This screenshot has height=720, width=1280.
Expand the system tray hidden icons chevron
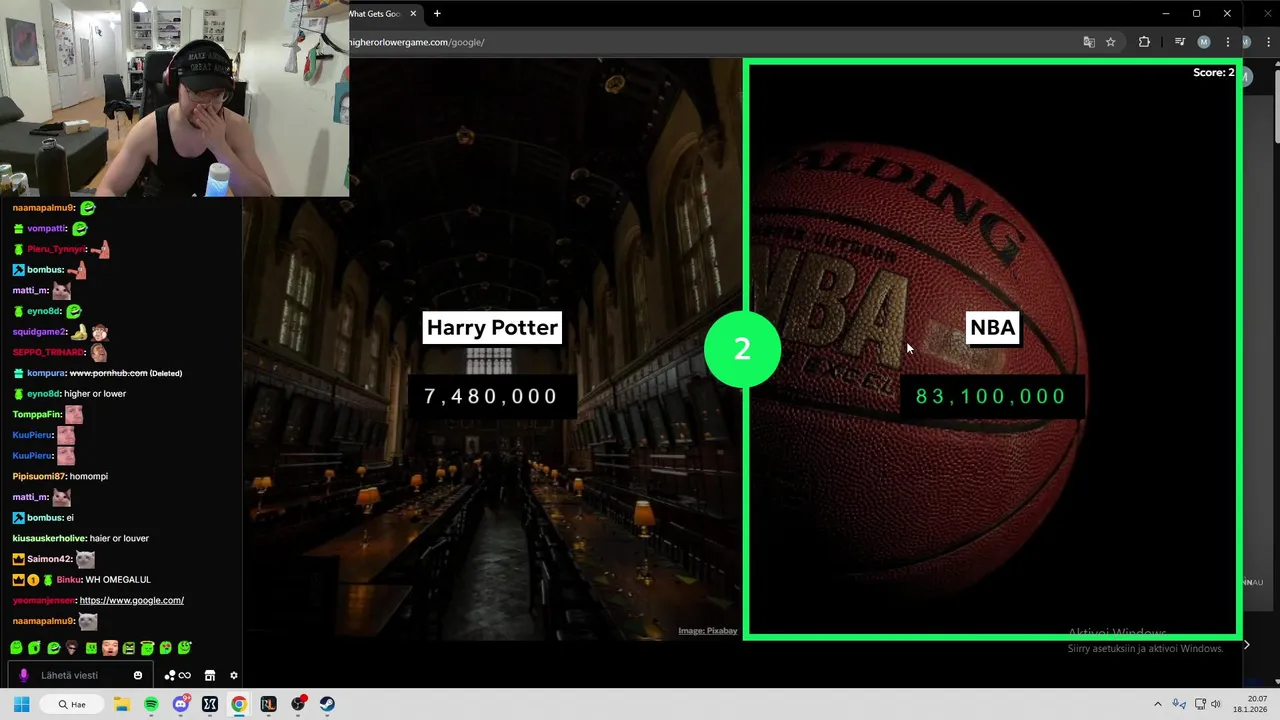pyautogui.click(x=1158, y=704)
